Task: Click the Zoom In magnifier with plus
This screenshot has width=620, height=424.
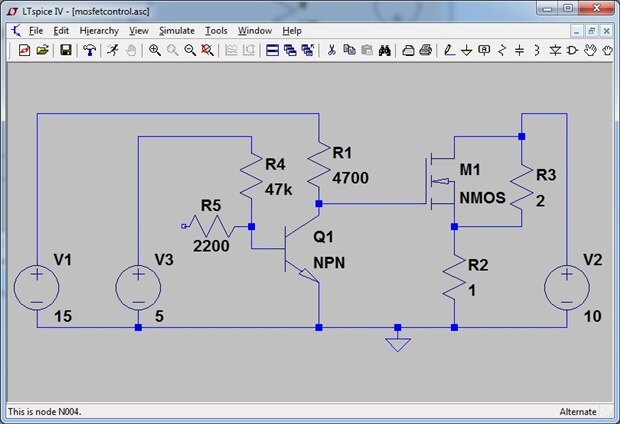Action: [155, 50]
